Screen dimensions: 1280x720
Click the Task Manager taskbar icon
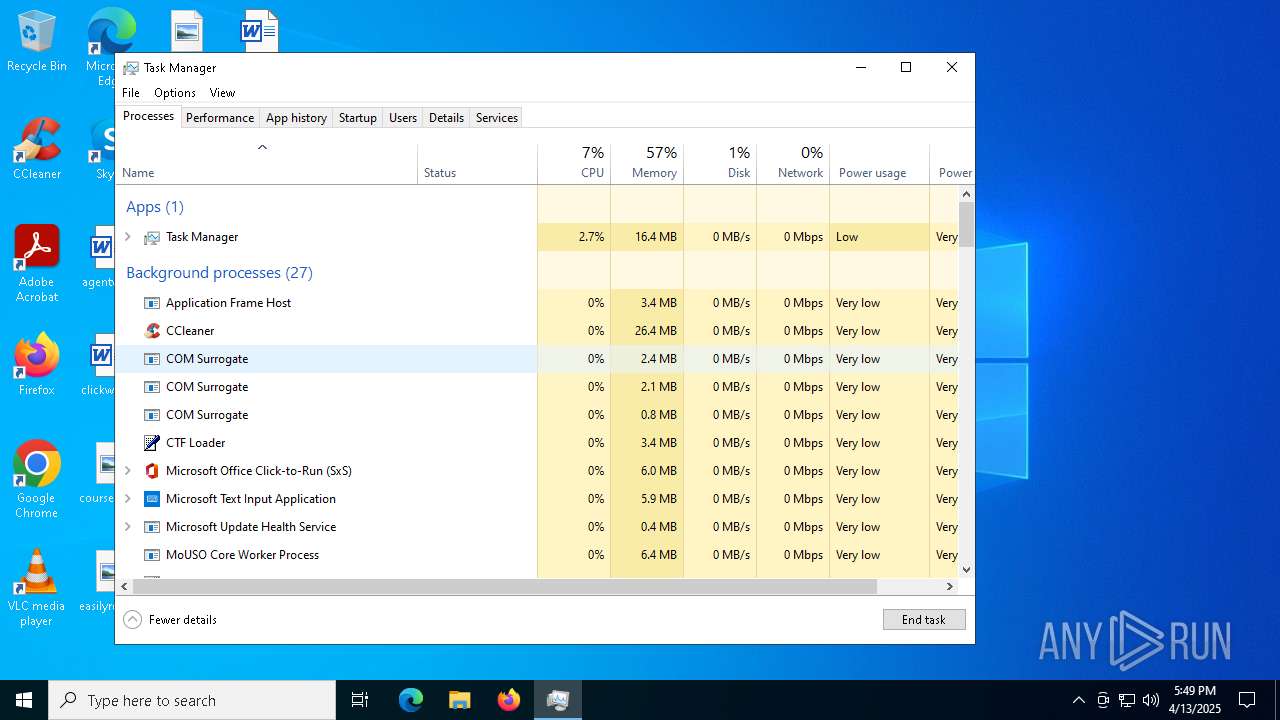[x=558, y=700]
